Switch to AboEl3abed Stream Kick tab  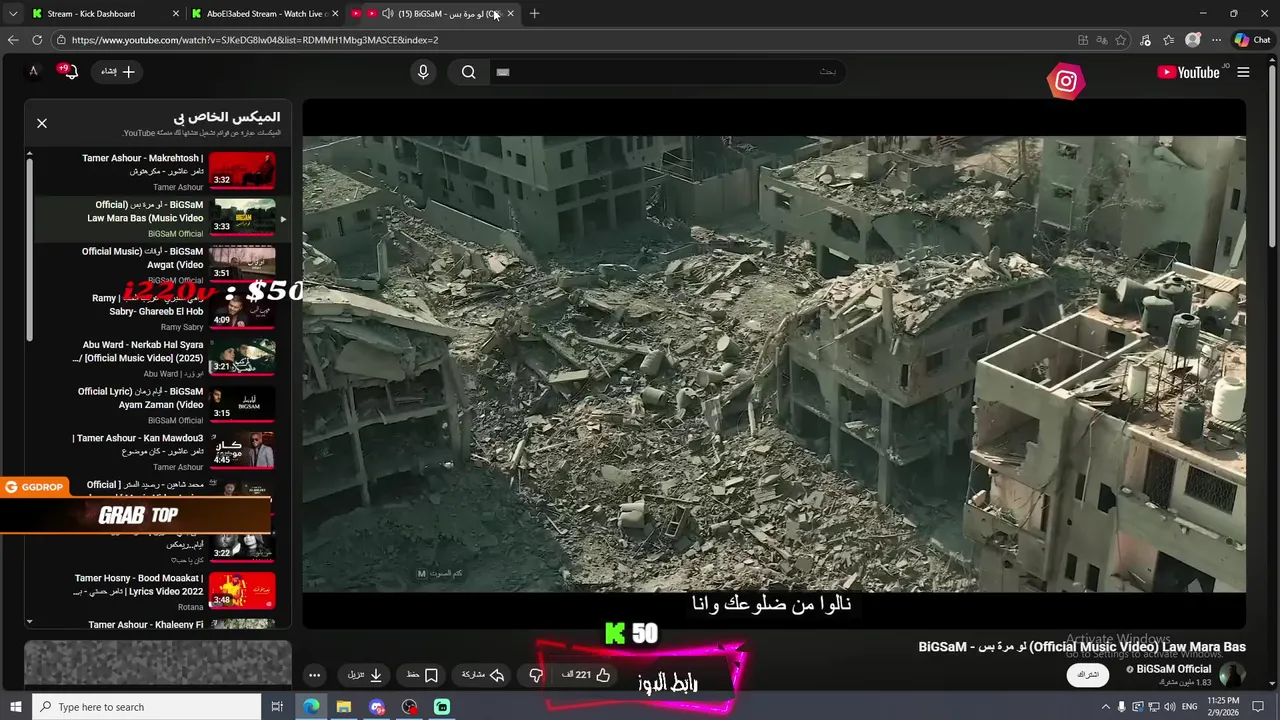tap(265, 14)
